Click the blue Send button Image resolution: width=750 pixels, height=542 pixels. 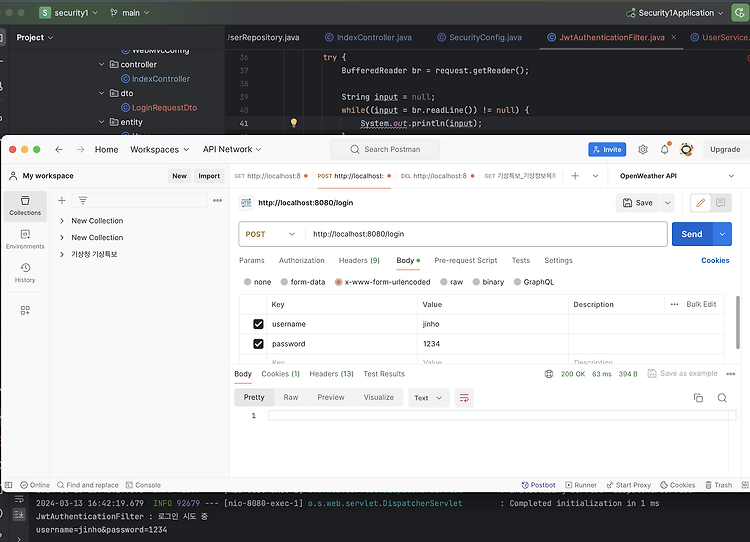(x=692, y=234)
